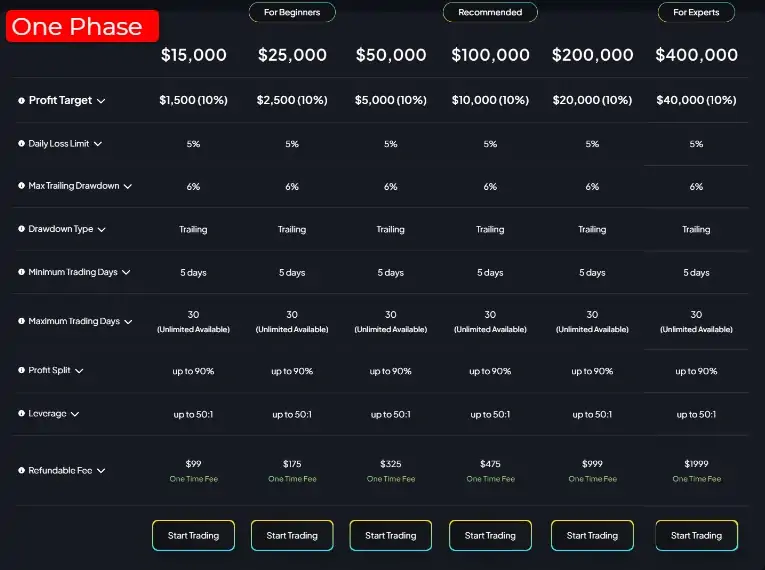Image resolution: width=765 pixels, height=570 pixels.
Task: Select the Recommended badge
Action: pos(490,13)
